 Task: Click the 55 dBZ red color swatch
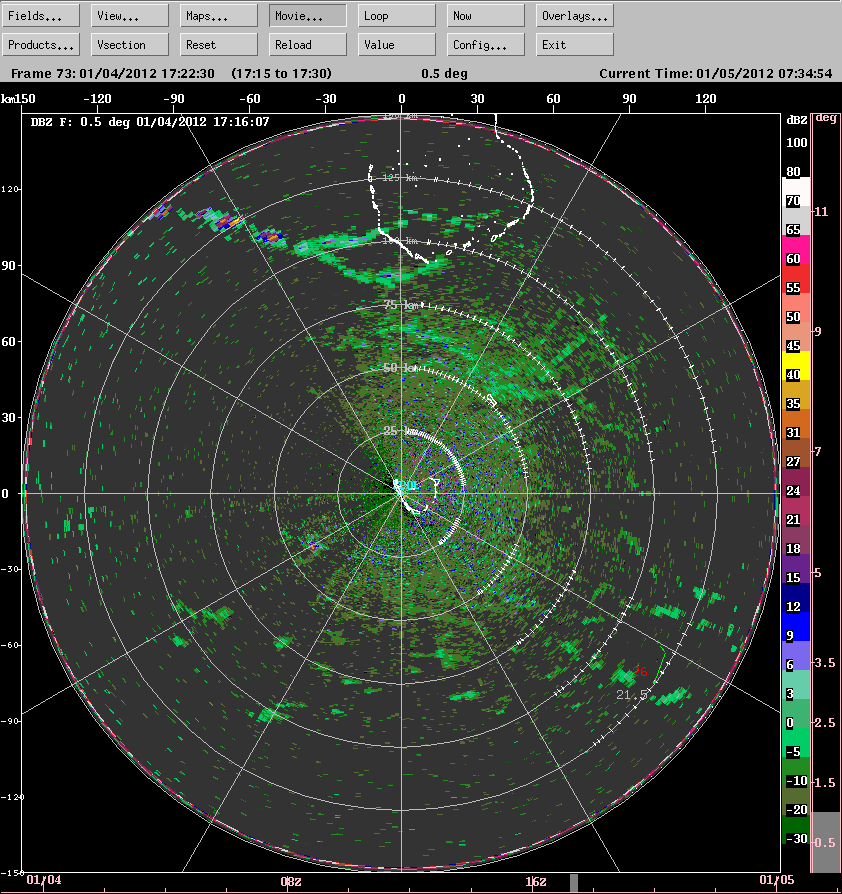tap(796, 278)
